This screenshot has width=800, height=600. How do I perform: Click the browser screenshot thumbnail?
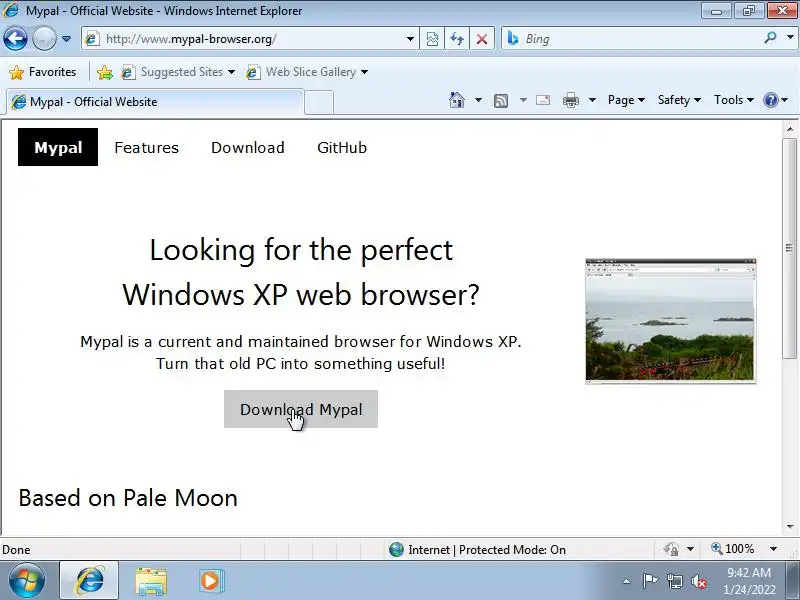click(x=670, y=320)
